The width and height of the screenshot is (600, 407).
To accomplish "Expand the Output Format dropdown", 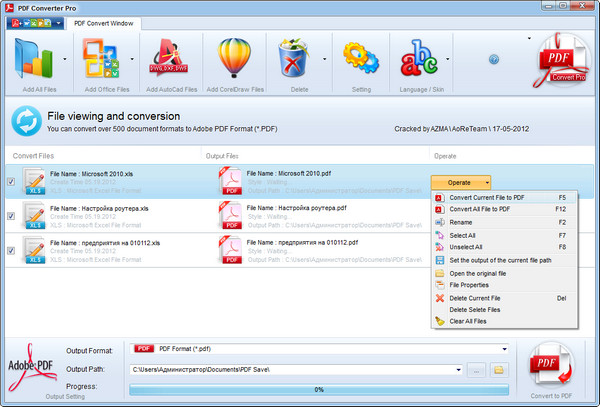I will [x=506, y=349].
